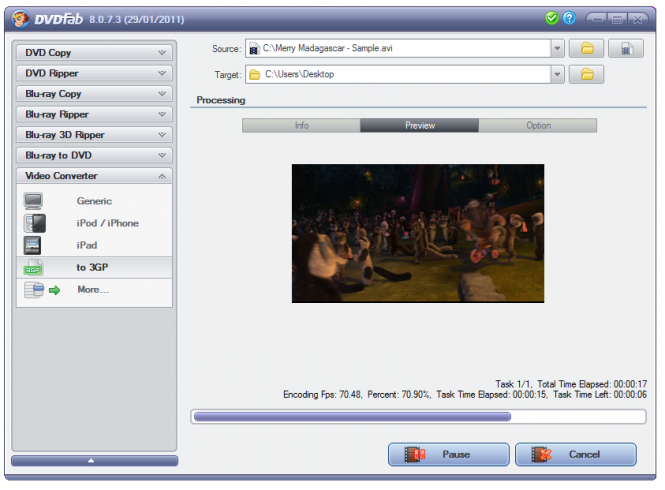Switch to the Option tab
Image resolution: width=665 pixels, height=490 pixels.
pyautogui.click(x=538, y=126)
